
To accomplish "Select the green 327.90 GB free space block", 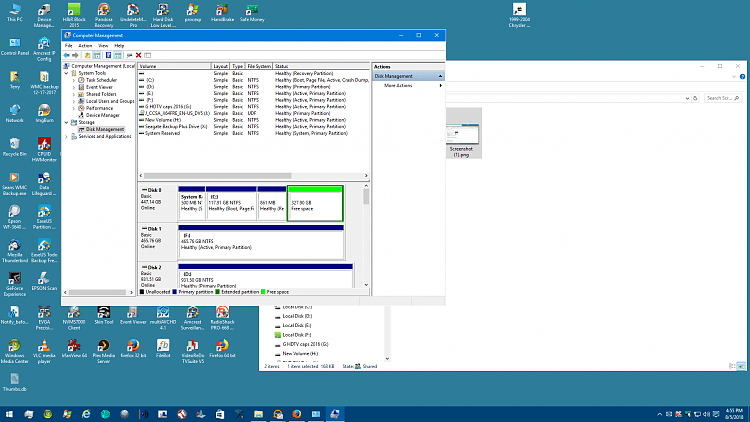I will click(x=314, y=203).
